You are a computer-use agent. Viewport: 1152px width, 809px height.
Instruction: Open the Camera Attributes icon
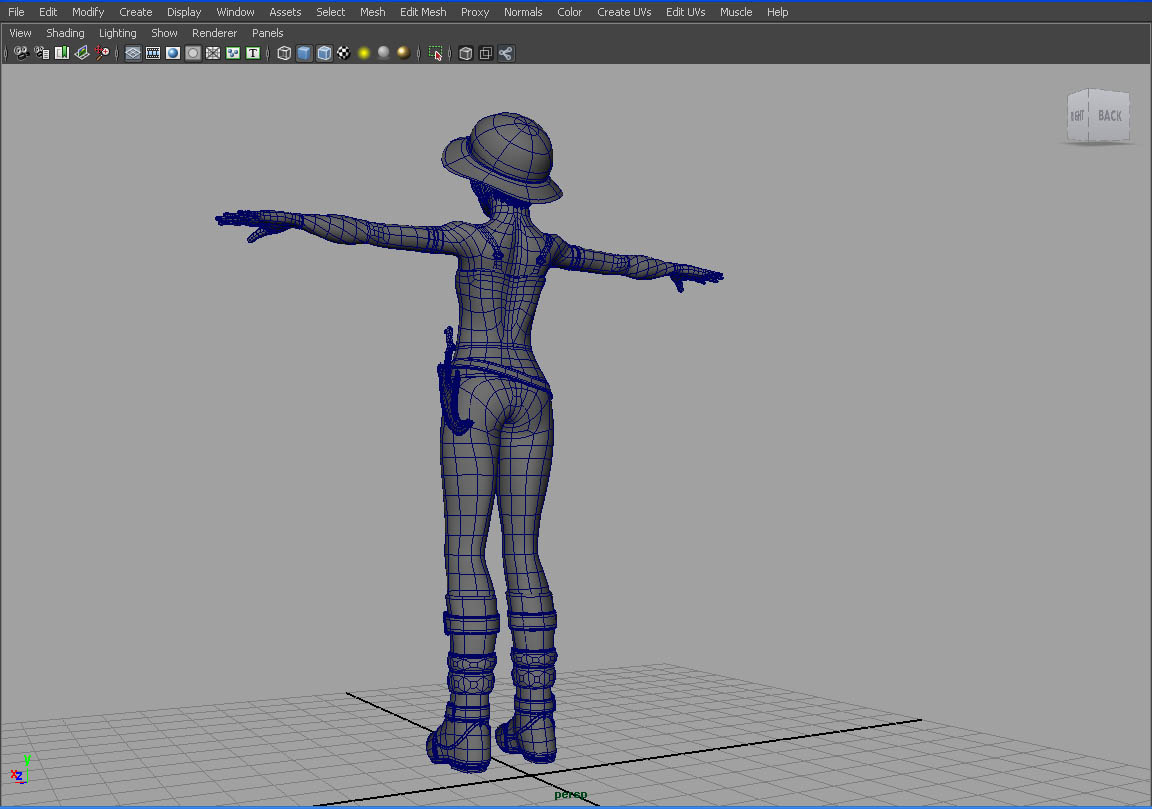(x=42, y=53)
